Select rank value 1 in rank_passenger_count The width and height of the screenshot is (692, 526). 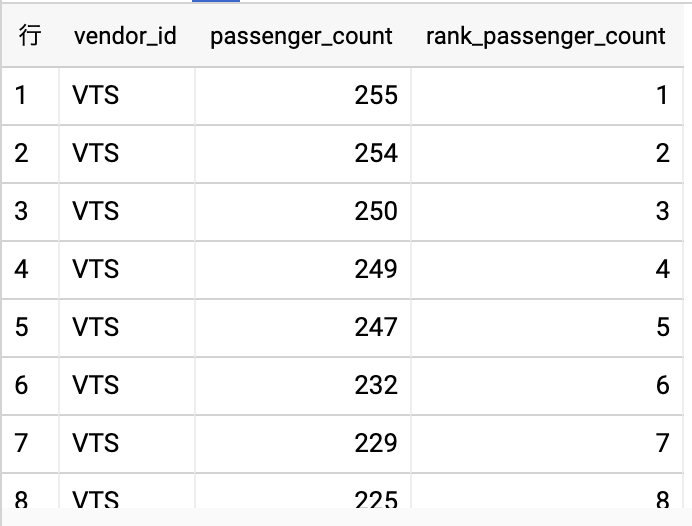(x=662, y=95)
